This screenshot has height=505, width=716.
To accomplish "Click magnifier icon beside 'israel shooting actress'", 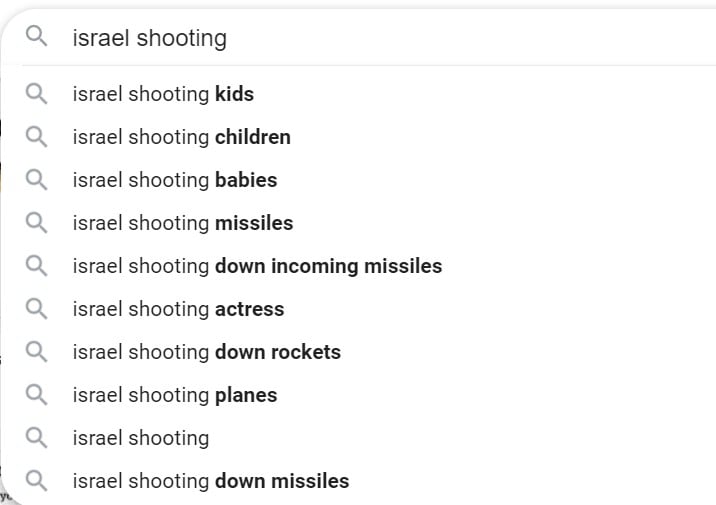I will click(37, 309).
